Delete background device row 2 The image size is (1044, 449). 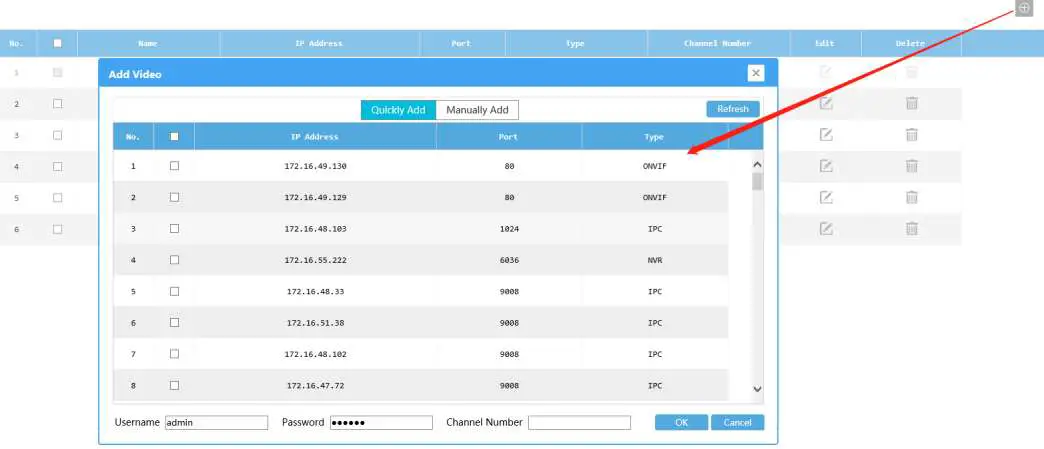click(x=912, y=103)
